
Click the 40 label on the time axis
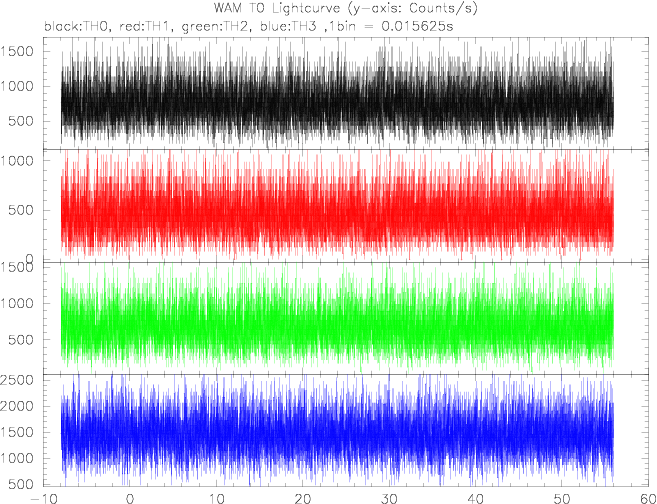coord(476,499)
